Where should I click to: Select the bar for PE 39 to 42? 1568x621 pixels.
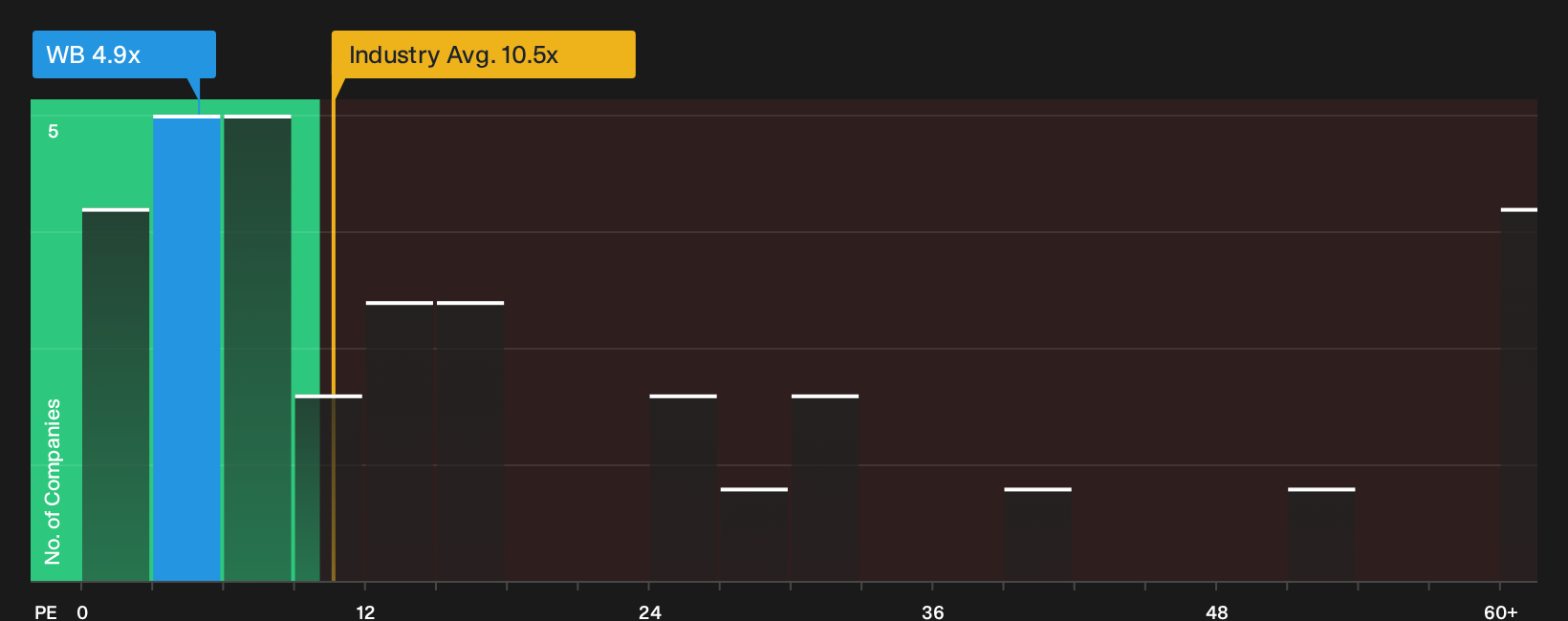[1037, 534]
